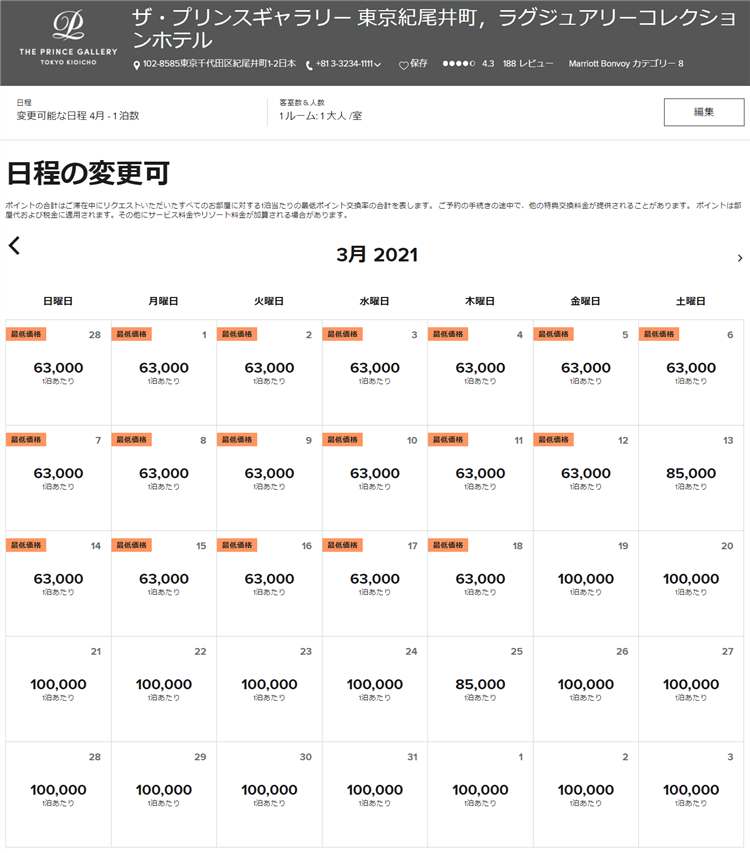Go to previous month with left arrow
750x853 pixels.
[14, 246]
